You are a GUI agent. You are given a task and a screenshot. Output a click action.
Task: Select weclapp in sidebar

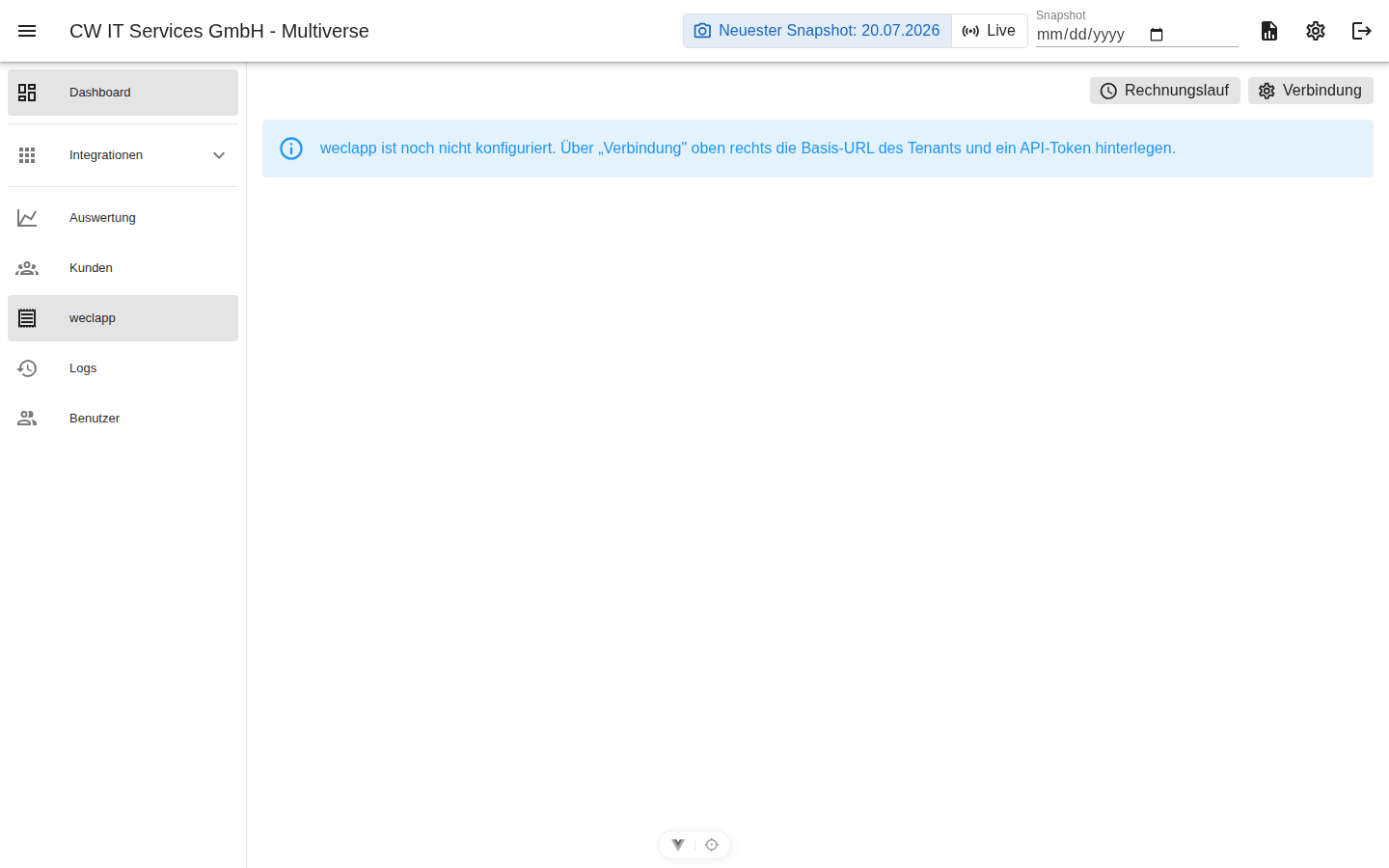[123, 318]
